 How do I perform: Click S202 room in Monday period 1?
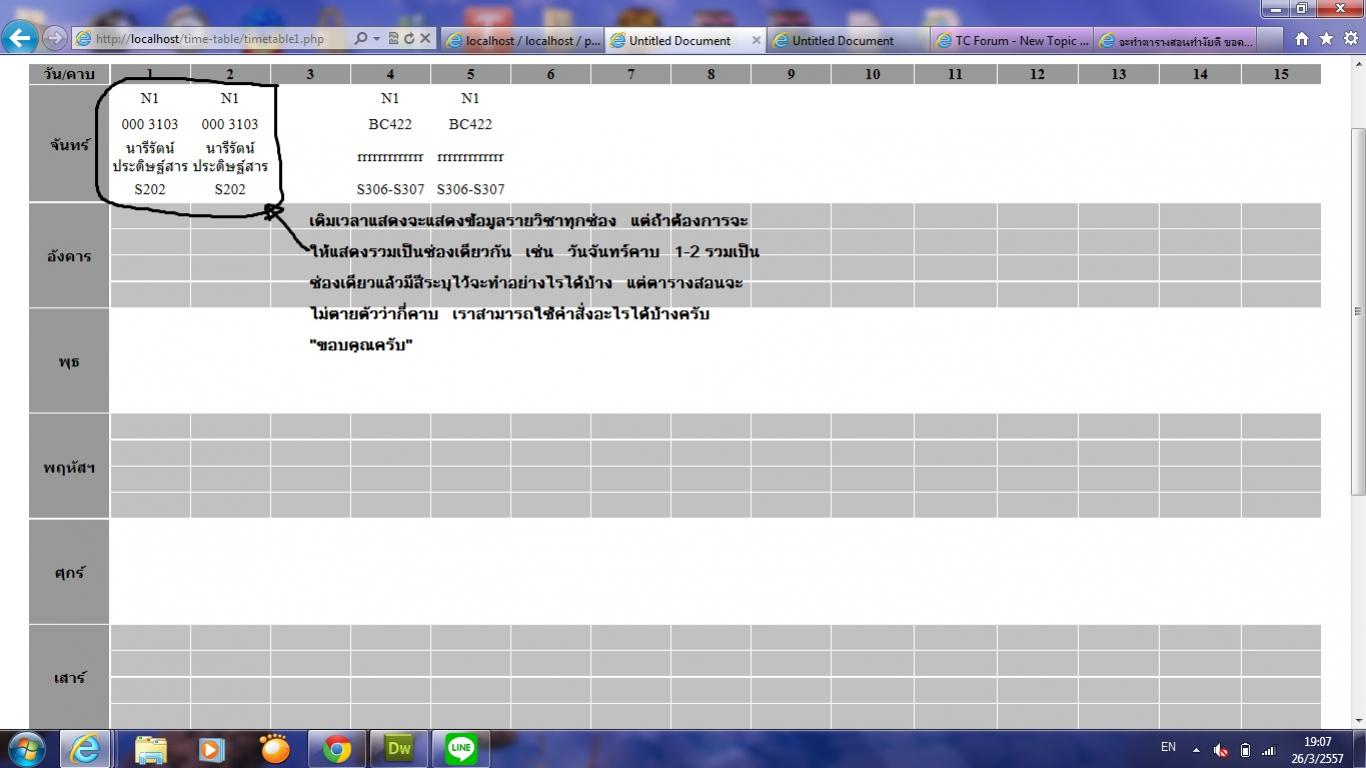(x=150, y=189)
